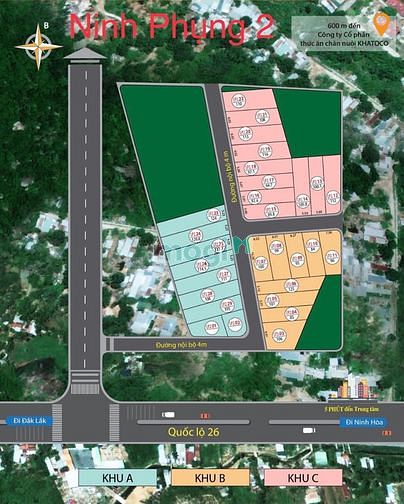Click lot 05 marker in orange Khu B

click(272, 301)
